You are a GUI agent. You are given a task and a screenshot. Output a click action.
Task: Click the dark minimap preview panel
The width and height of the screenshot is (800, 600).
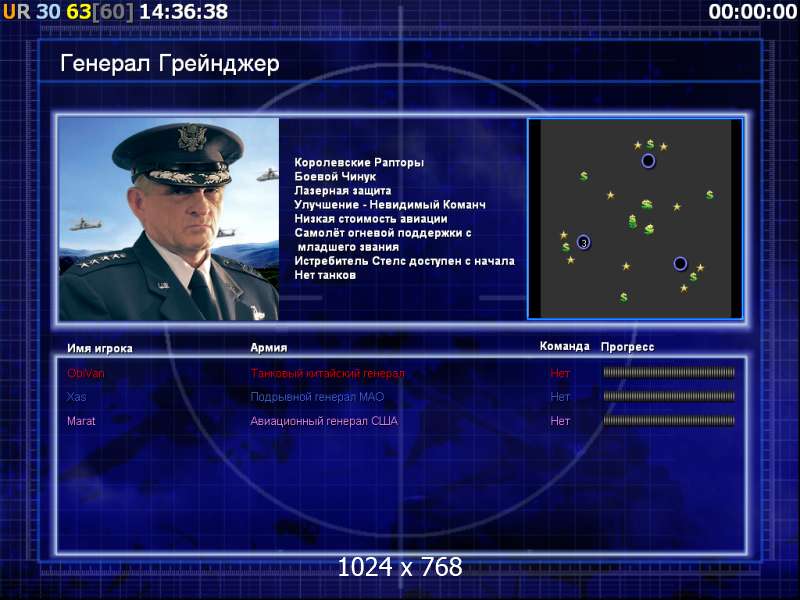(x=635, y=219)
